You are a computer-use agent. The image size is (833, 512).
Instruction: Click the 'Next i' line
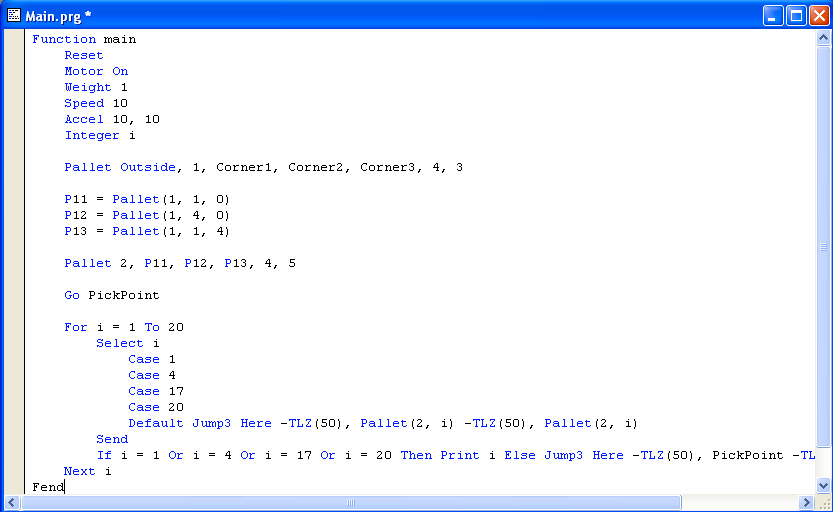click(x=88, y=471)
